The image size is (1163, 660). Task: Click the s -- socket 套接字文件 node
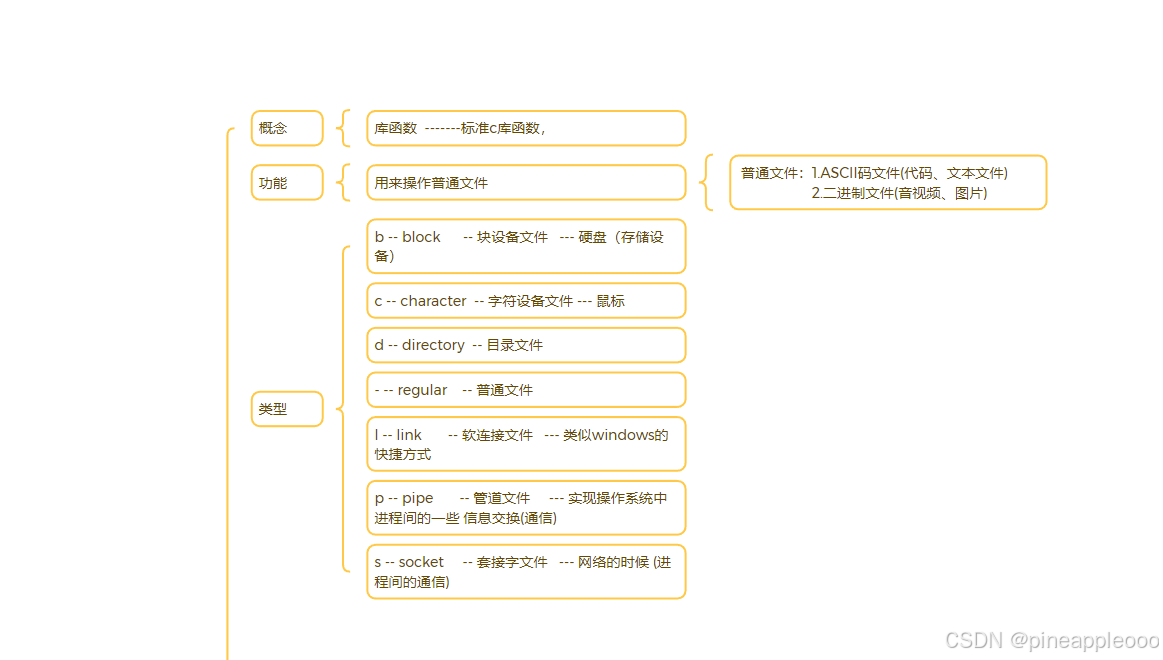(526, 571)
